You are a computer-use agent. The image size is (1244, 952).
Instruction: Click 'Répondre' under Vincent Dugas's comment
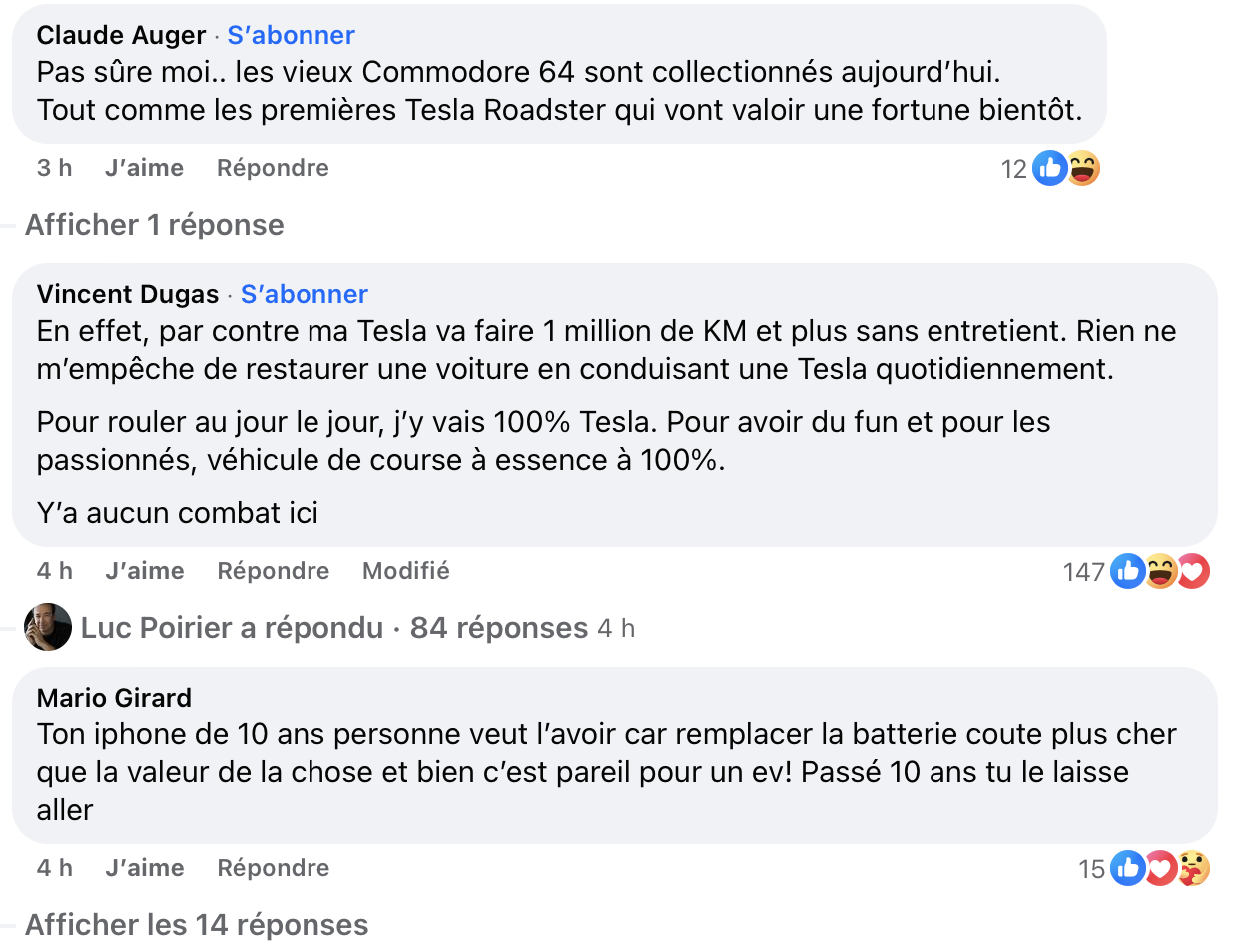273,571
